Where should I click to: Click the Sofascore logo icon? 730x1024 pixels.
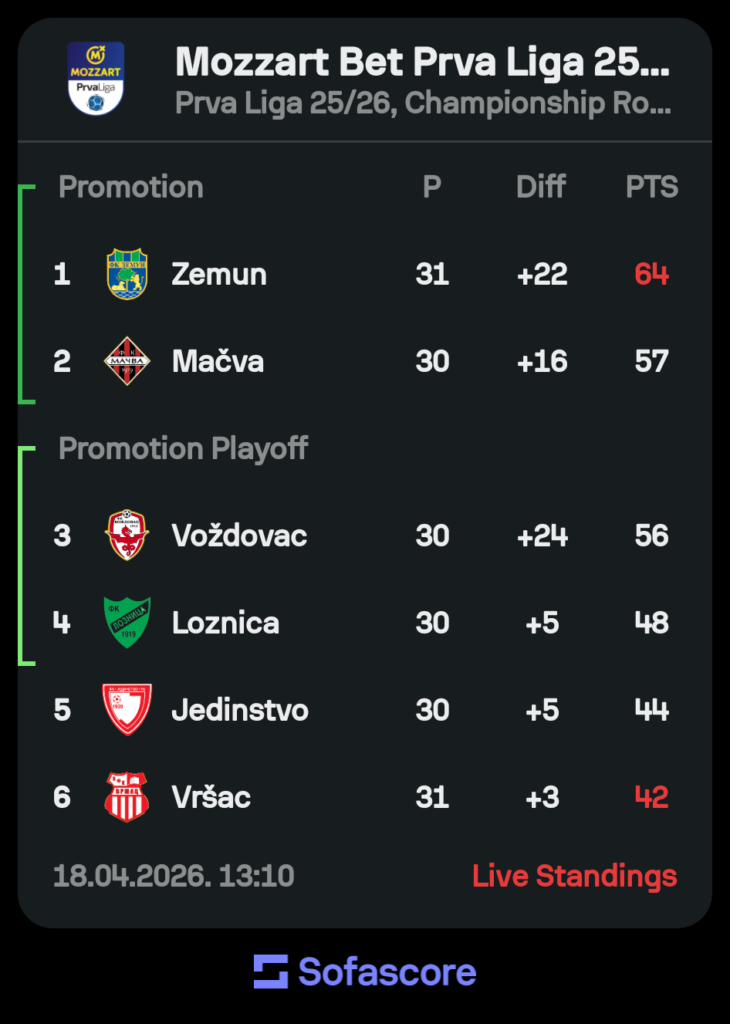click(270, 971)
